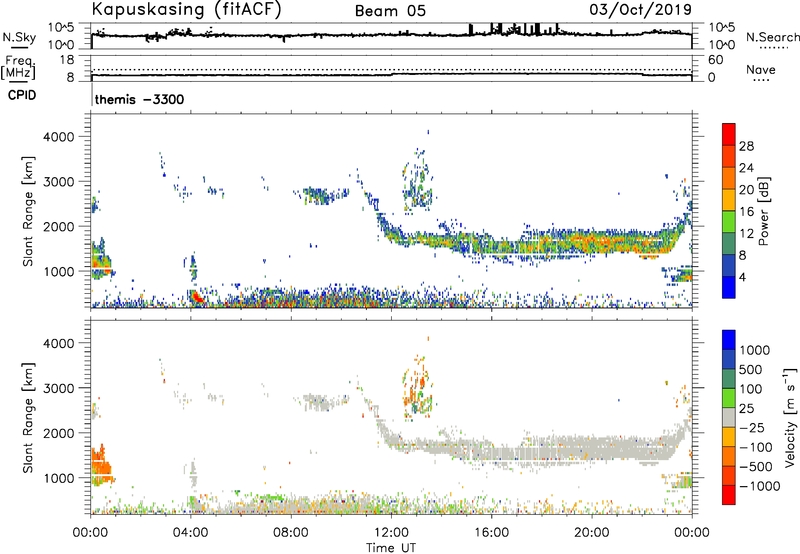The image size is (800, 554).
Task: Click the 'CPID' label
Action: click(x=22, y=95)
